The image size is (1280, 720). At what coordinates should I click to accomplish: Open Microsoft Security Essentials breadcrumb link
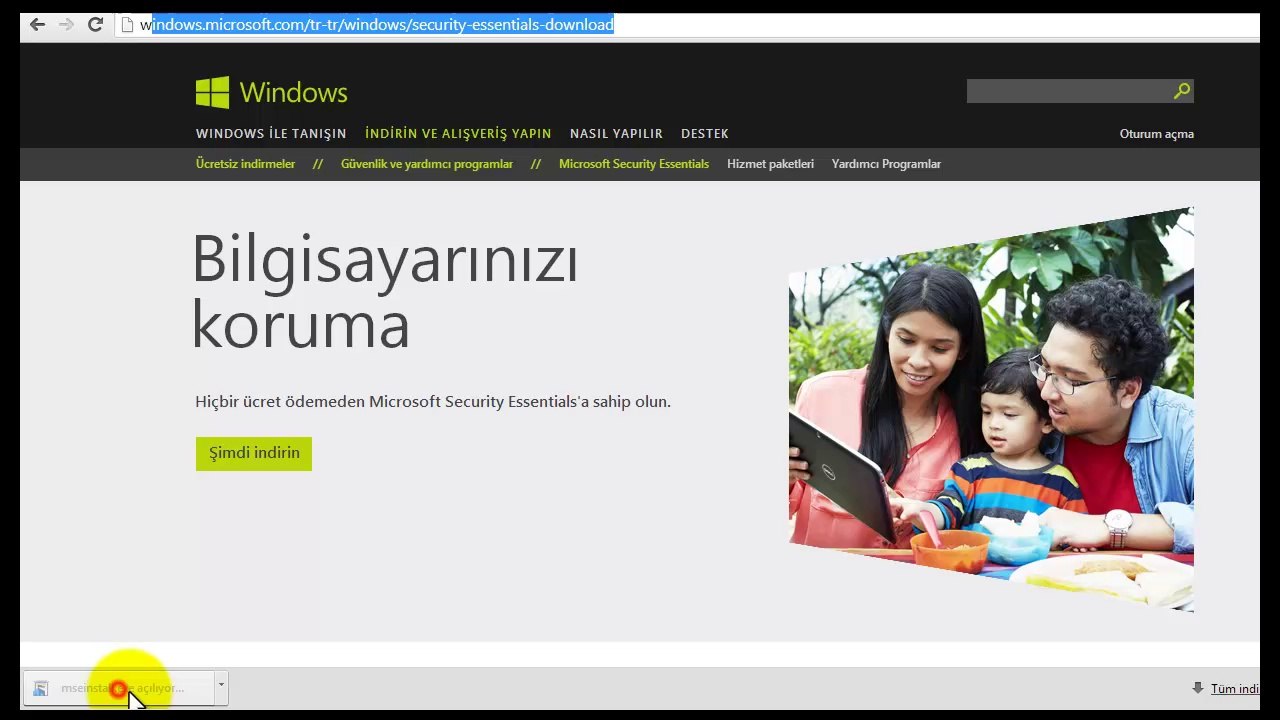[634, 164]
